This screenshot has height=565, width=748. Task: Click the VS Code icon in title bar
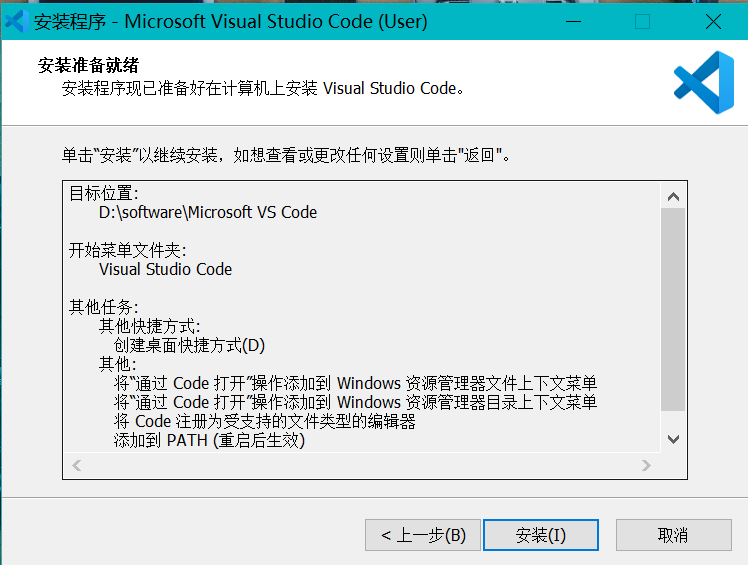click(16, 21)
